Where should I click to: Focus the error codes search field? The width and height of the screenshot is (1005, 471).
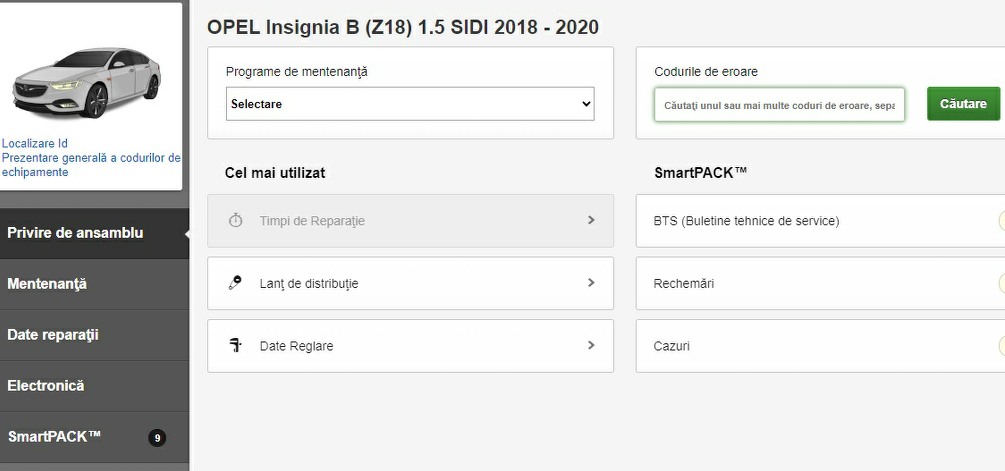coord(779,105)
